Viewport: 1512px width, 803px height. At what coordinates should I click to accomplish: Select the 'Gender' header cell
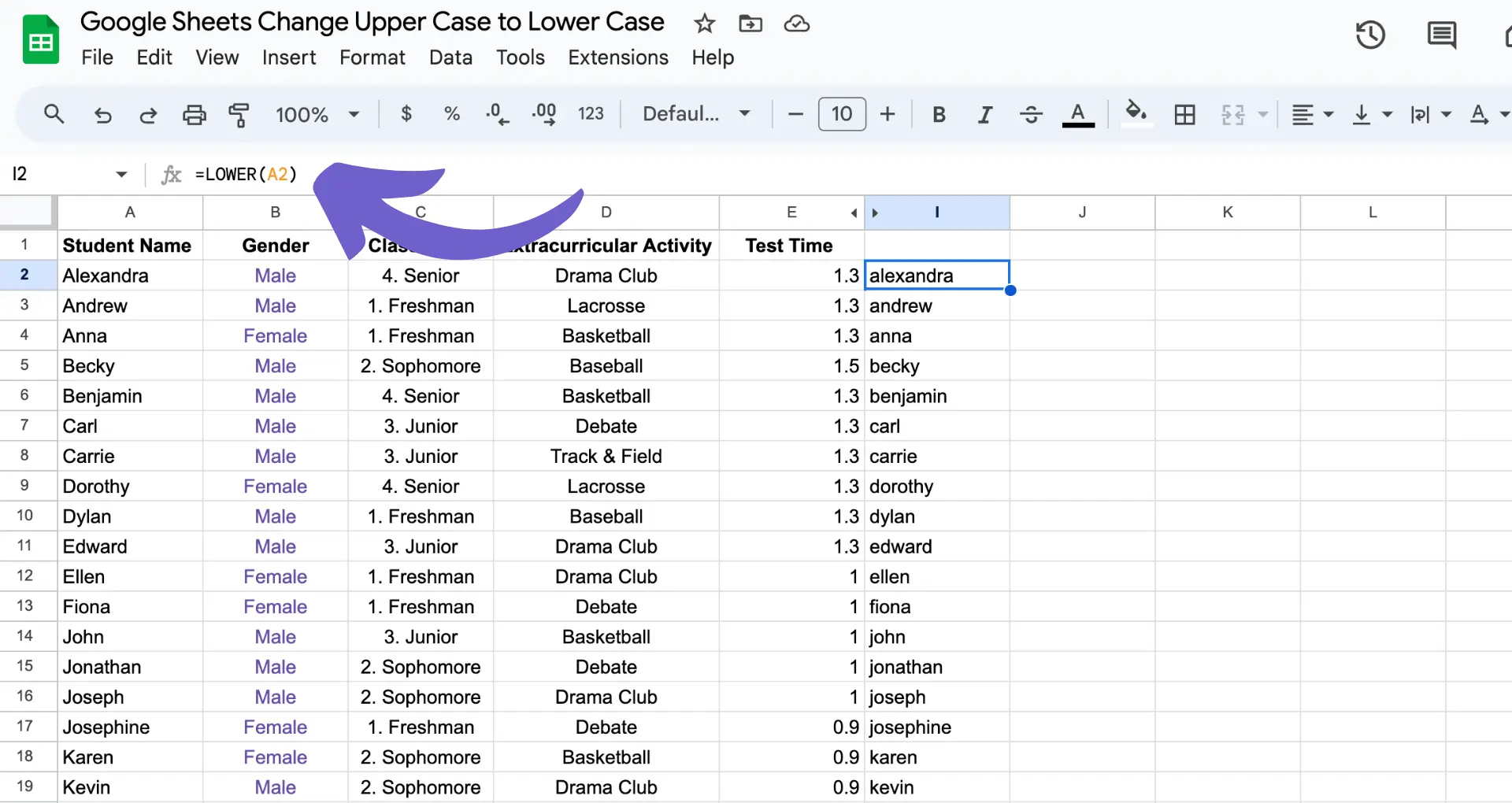[275, 246]
